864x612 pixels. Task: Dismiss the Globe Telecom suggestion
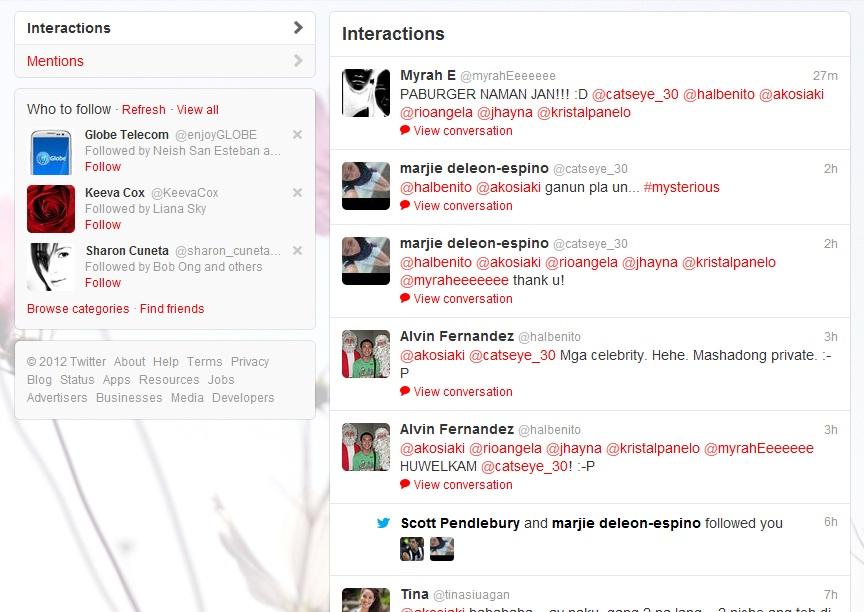coord(297,134)
